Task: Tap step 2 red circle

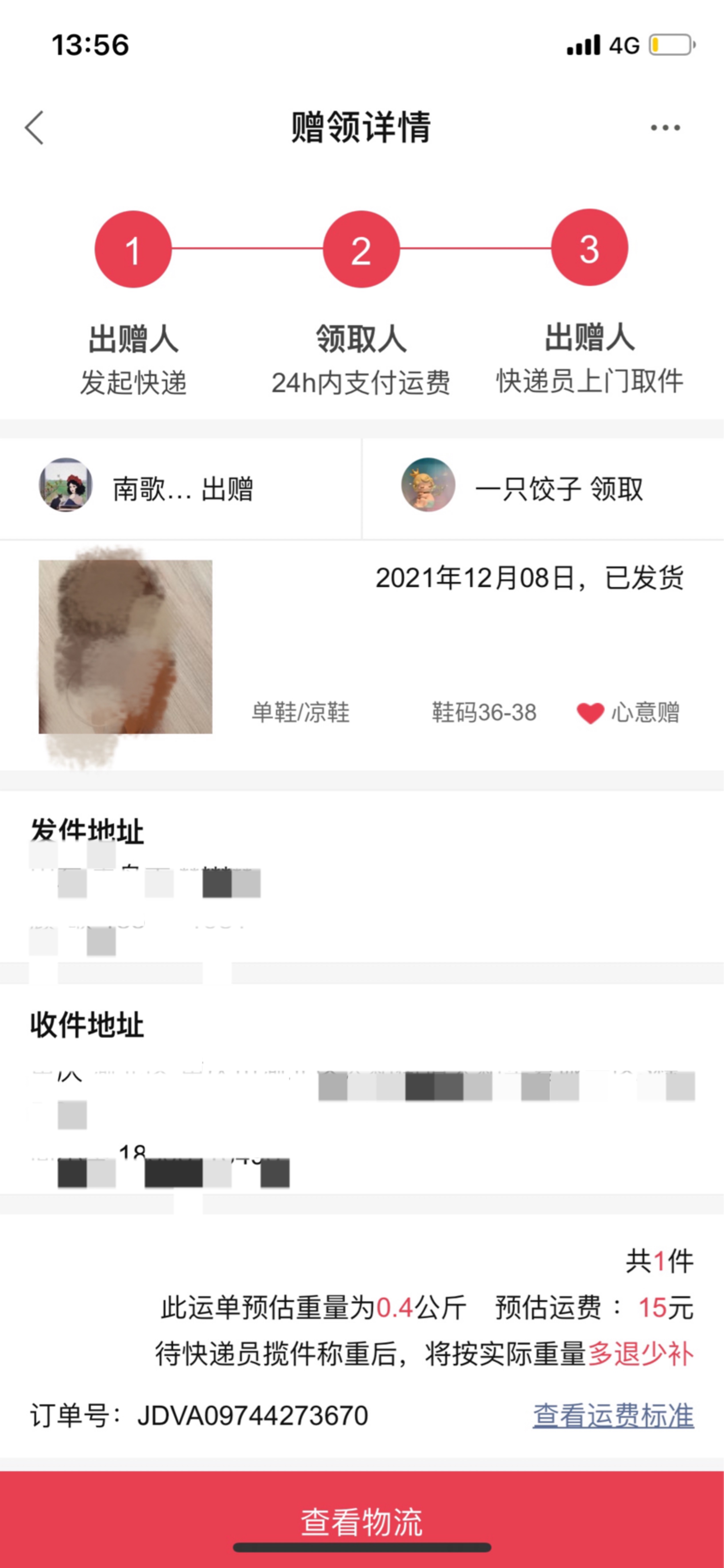Action: click(x=361, y=249)
